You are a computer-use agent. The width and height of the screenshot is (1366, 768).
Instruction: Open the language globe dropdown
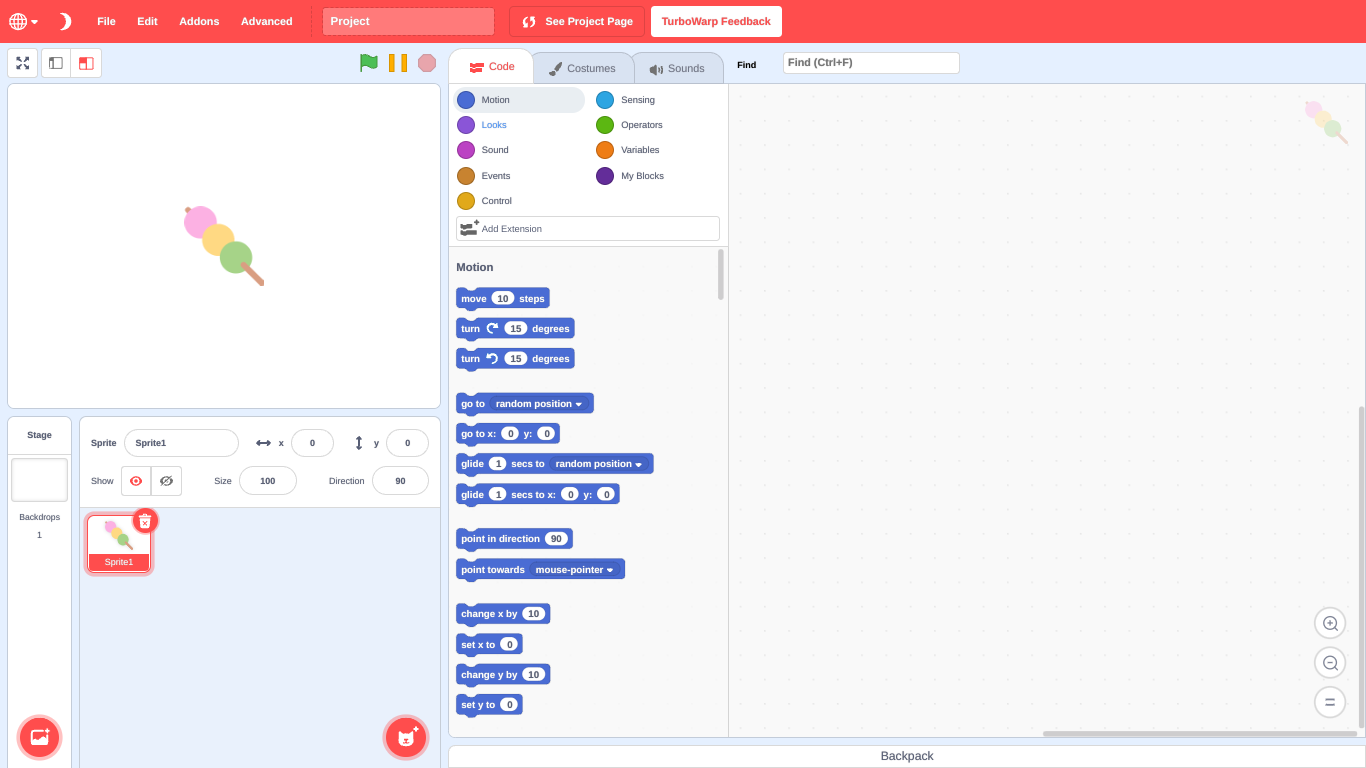[x=23, y=21]
